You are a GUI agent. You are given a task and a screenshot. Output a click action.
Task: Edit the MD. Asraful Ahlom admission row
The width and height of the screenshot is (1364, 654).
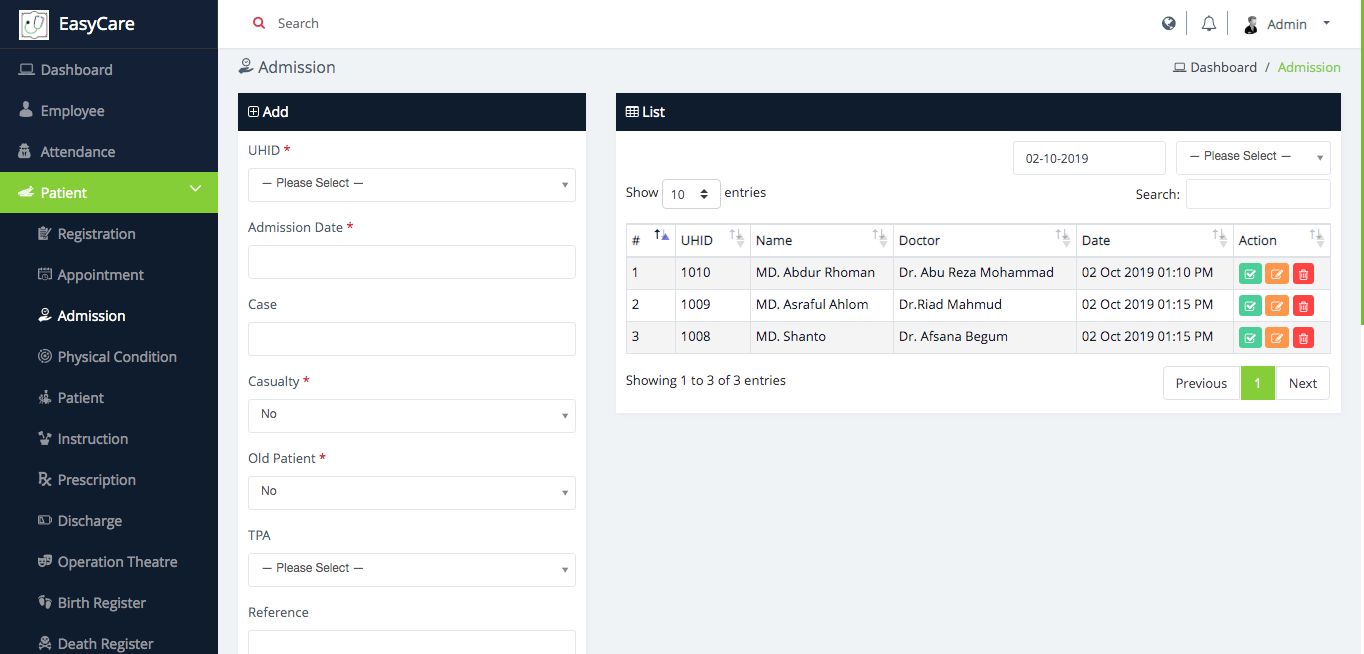click(1277, 305)
